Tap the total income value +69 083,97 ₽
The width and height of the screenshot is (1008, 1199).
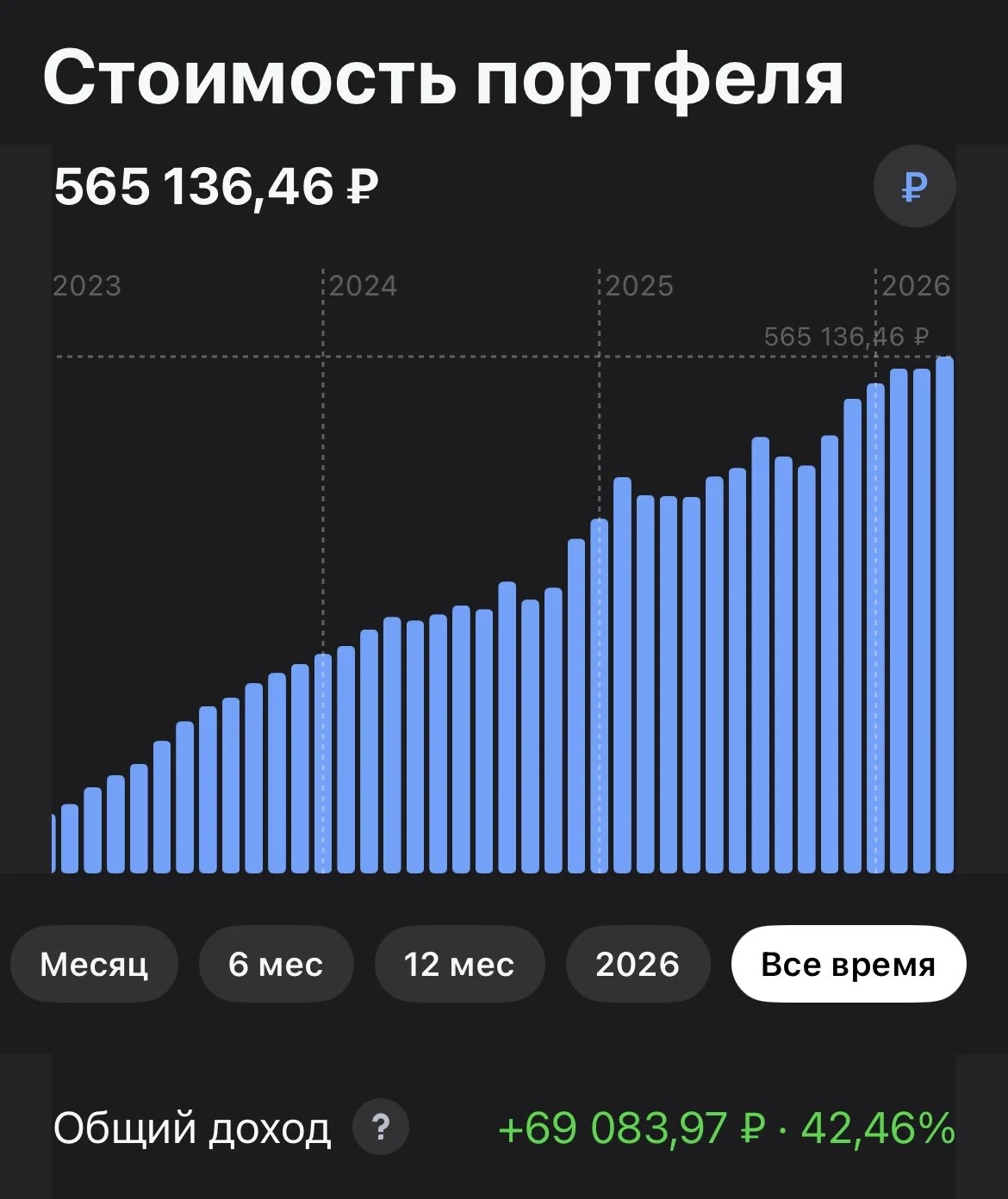(x=632, y=1128)
